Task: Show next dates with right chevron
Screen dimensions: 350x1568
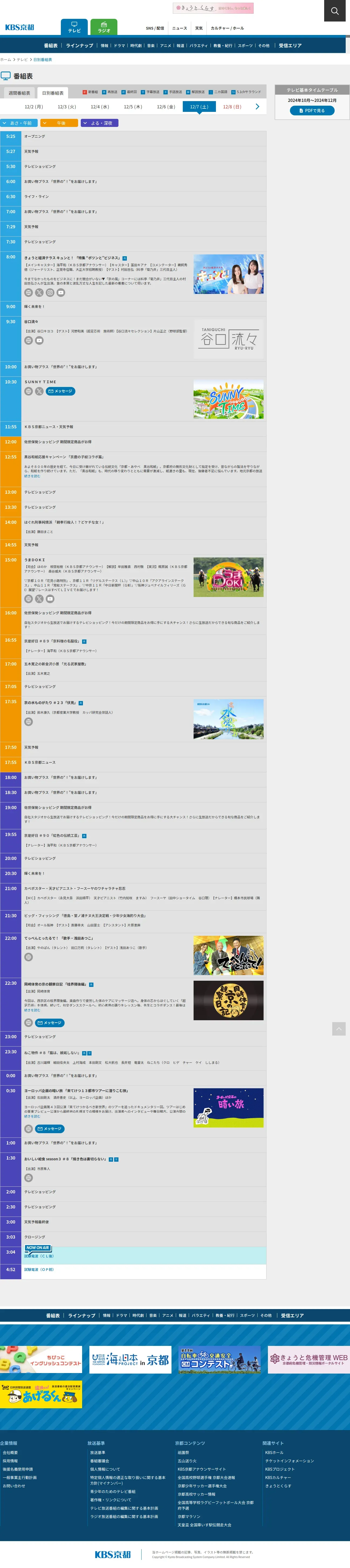Action: pyautogui.click(x=257, y=106)
